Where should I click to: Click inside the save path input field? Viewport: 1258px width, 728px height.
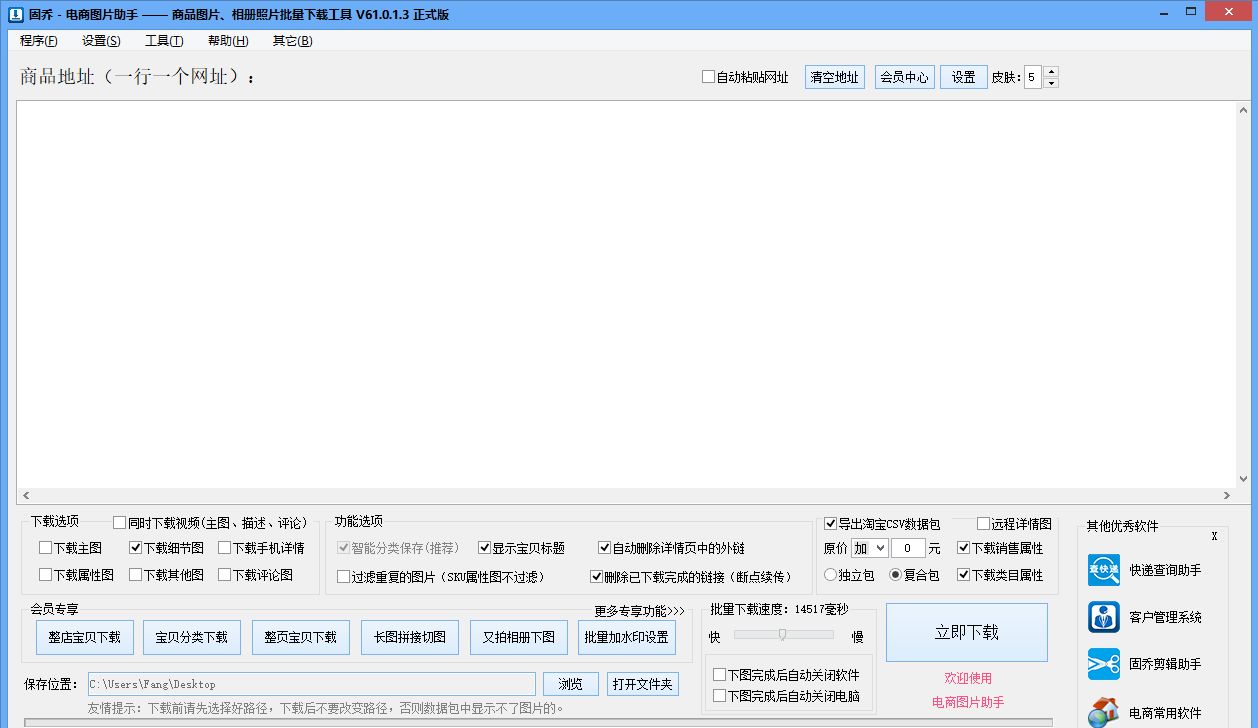click(x=310, y=684)
